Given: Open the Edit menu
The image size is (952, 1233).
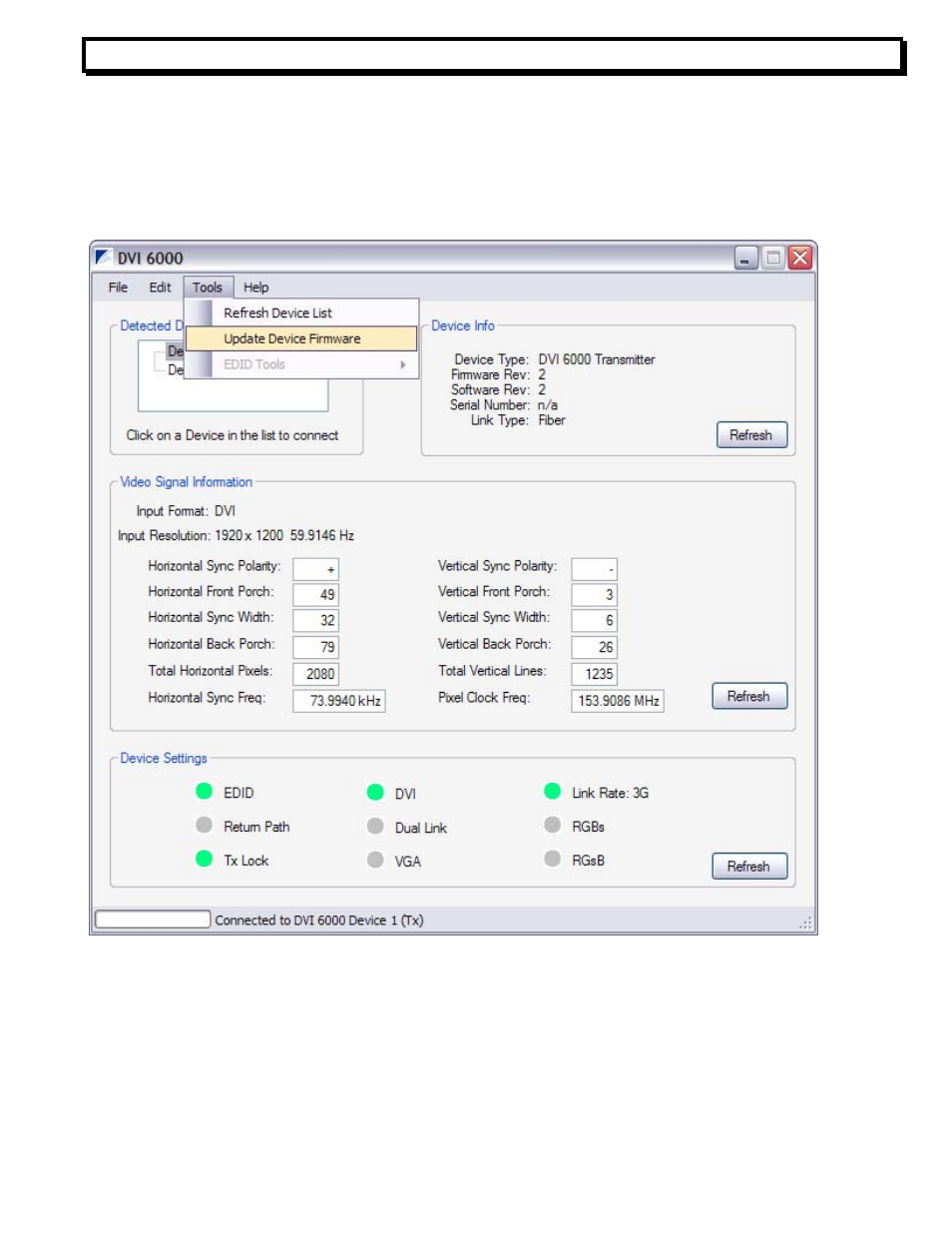Looking at the screenshot, I should pos(160,288).
